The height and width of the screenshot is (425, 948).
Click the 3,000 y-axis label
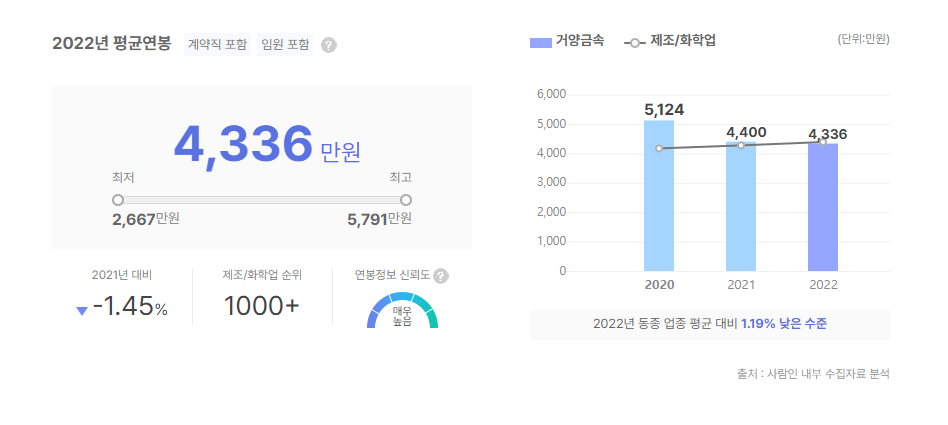(x=551, y=183)
